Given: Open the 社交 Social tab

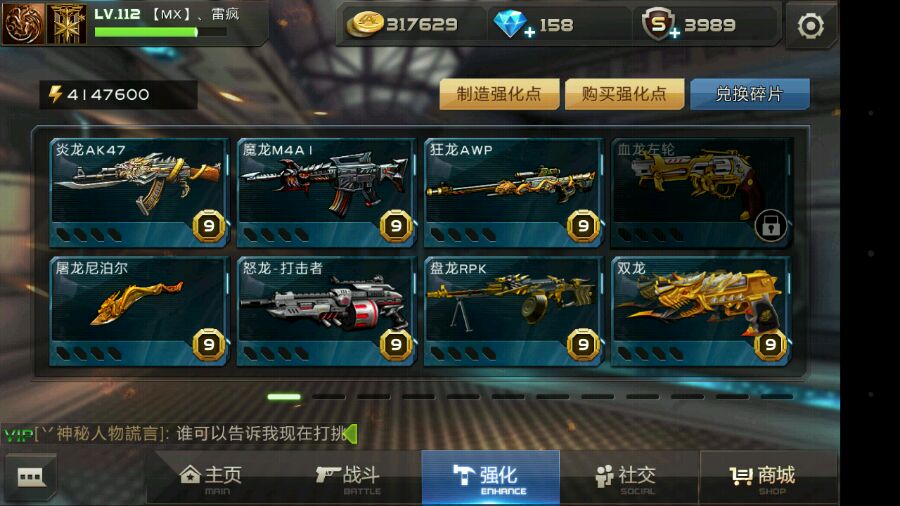Looking at the screenshot, I should 627,478.
